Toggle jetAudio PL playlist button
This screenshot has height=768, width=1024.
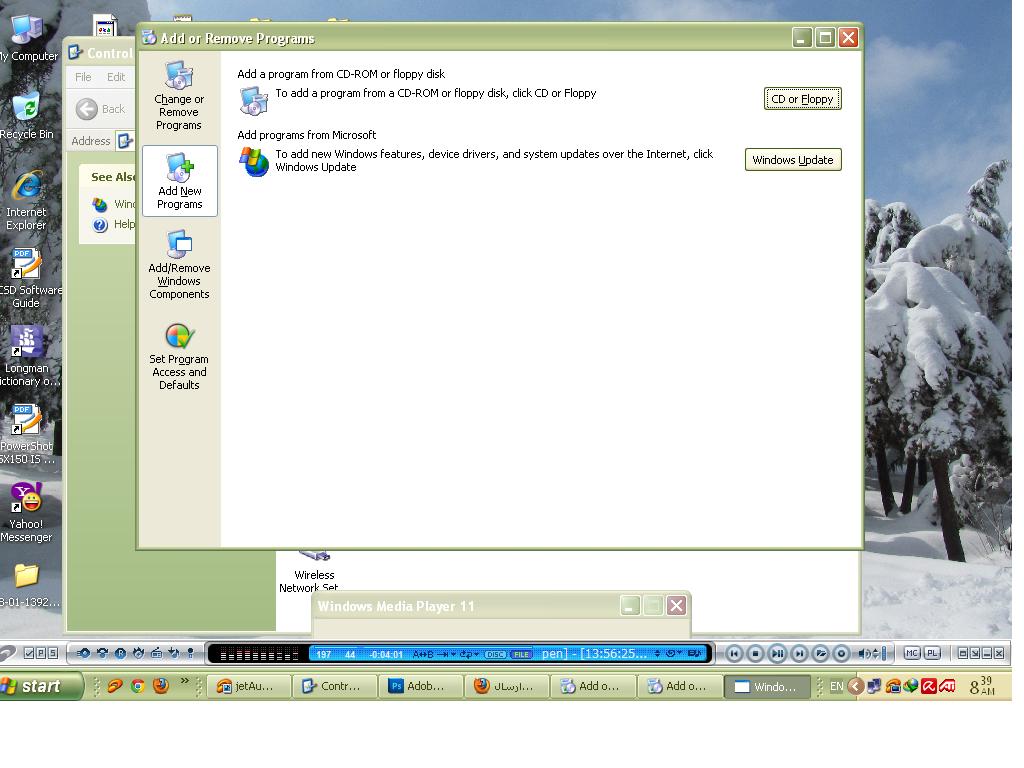(933, 653)
